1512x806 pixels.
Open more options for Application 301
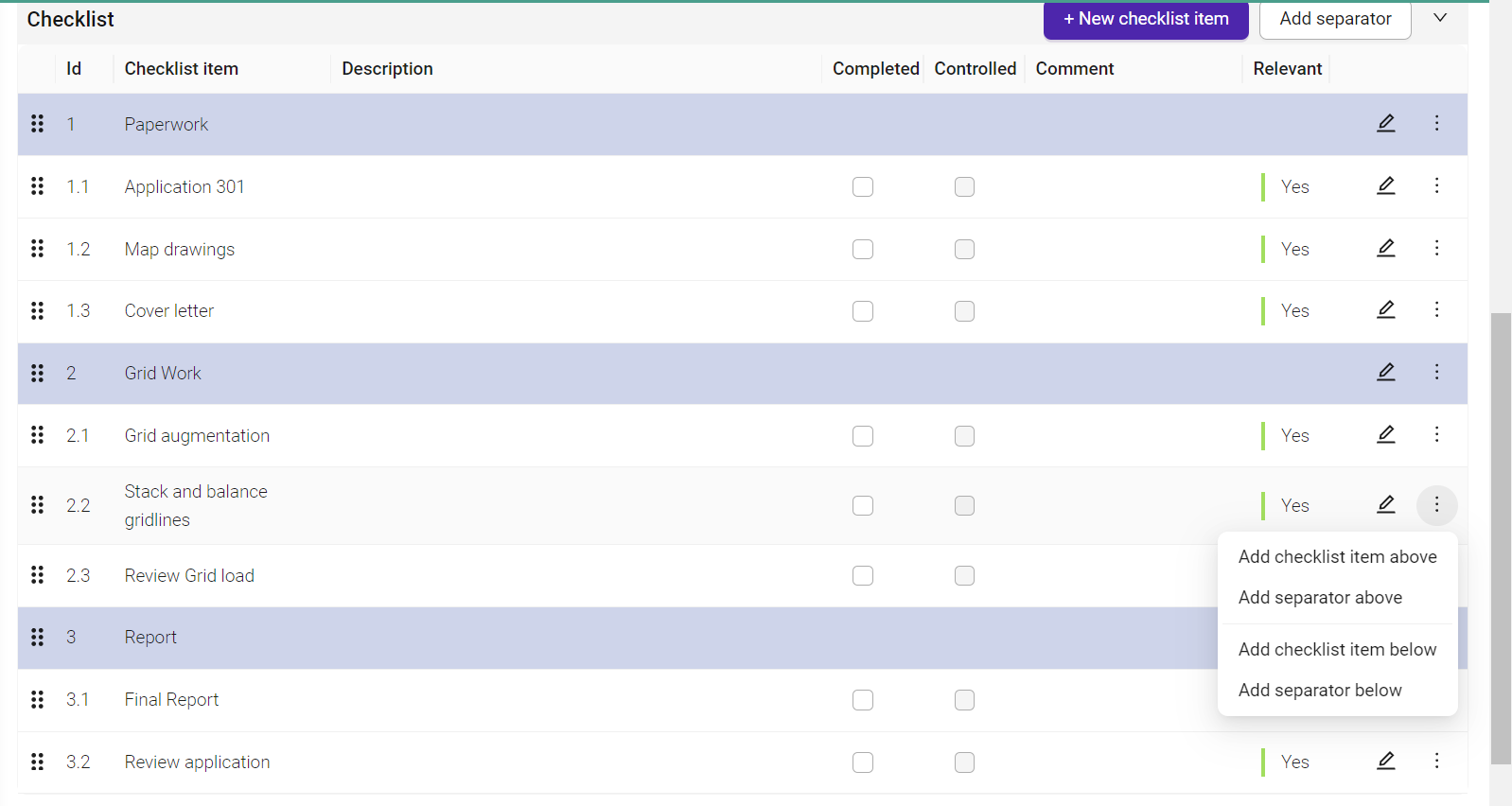point(1436,185)
